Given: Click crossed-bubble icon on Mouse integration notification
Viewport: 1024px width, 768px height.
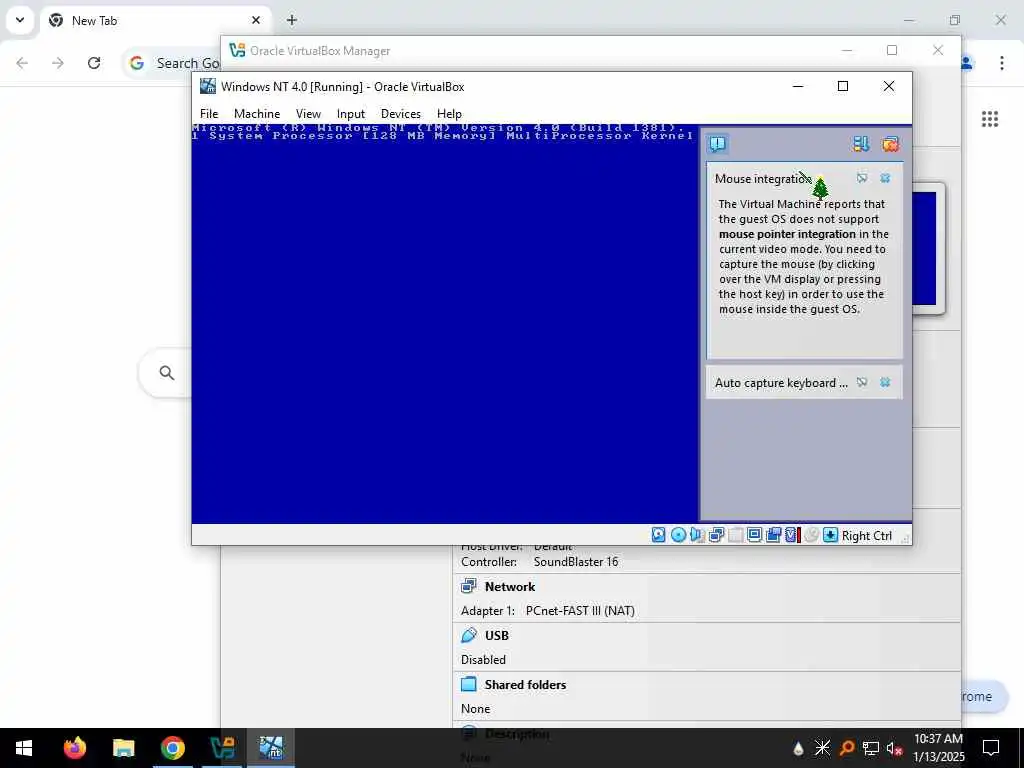Looking at the screenshot, I should [862, 178].
